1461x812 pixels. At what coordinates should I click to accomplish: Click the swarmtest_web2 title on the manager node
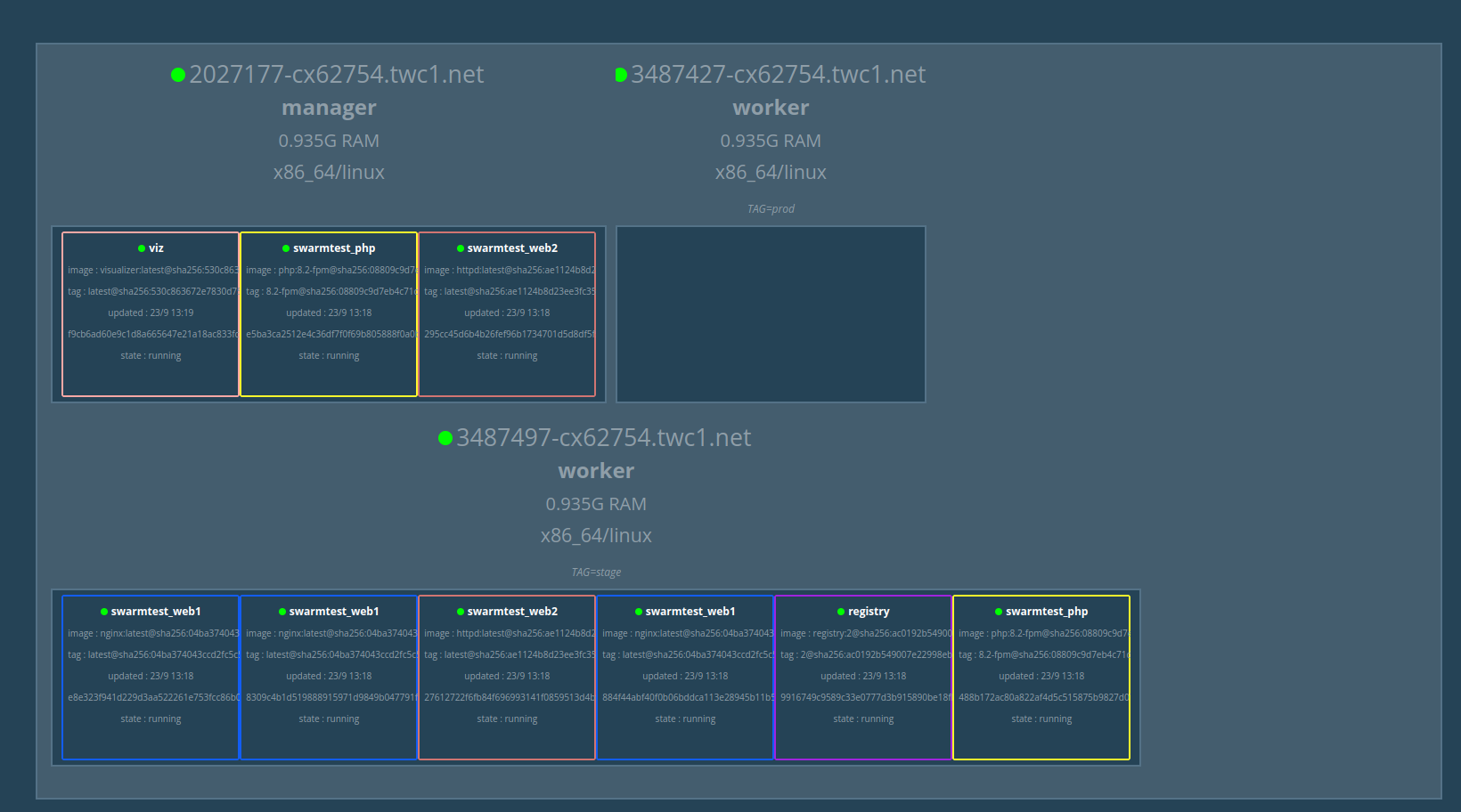(x=512, y=248)
